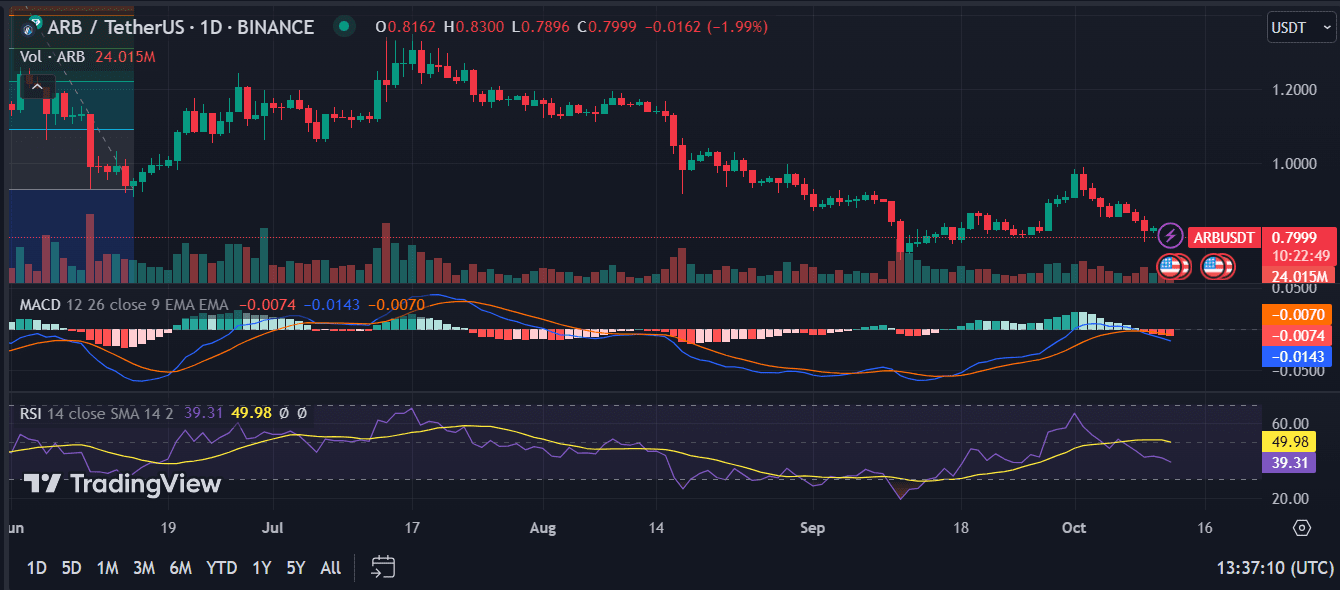The image size is (1340, 590).
Task: Click the 10:22:49 countdown on price axis
Action: tap(1300, 257)
